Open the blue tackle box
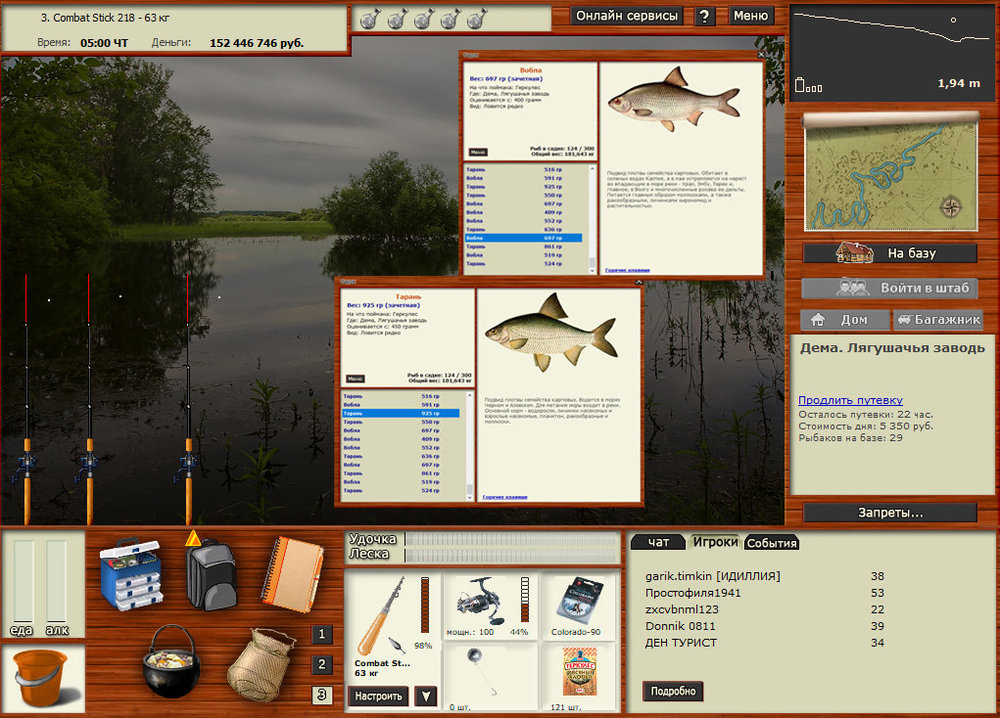Screen dimensions: 1000x718 point(130,573)
